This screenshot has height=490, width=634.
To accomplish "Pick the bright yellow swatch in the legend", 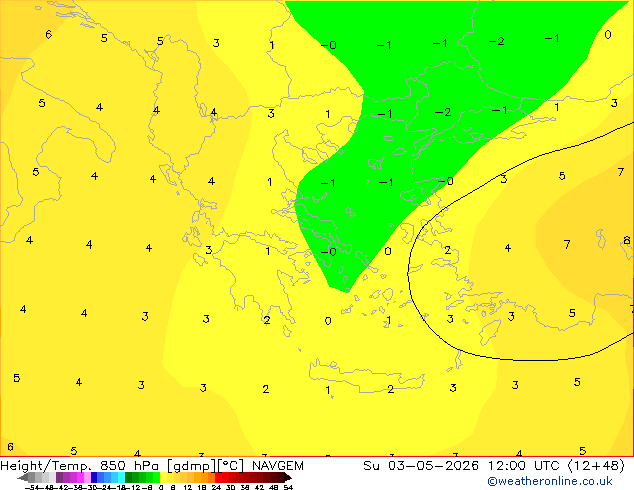I will 163,477.
